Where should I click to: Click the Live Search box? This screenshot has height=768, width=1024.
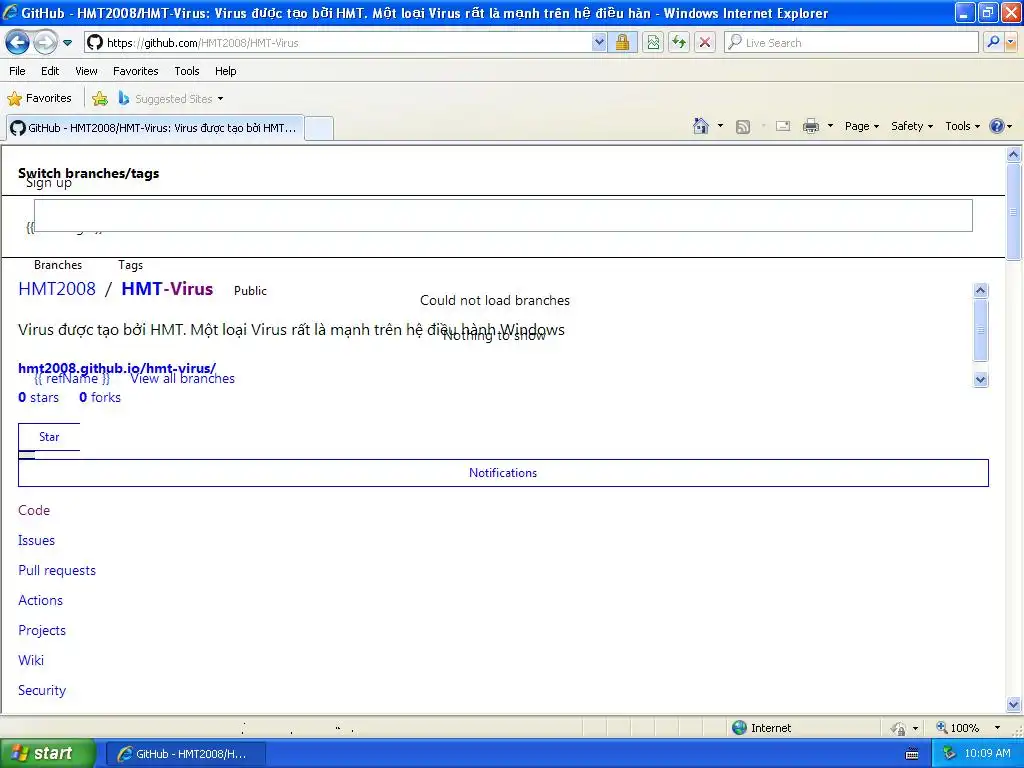[851, 42]
